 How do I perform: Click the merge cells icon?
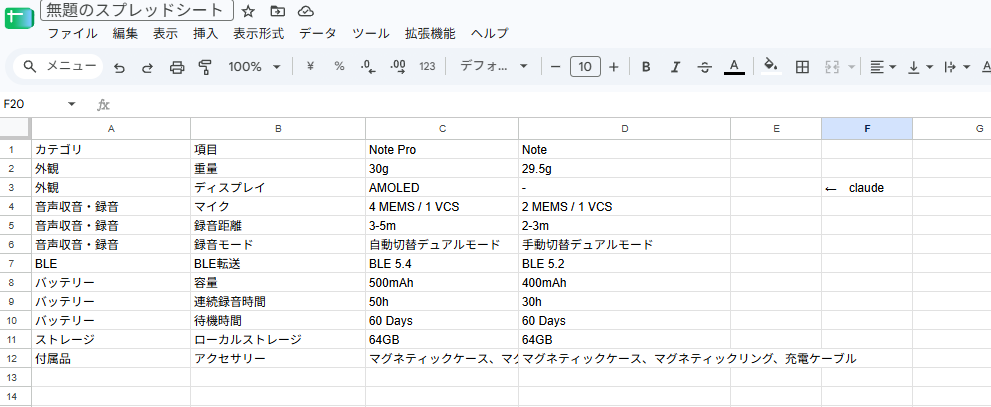pyautogui.click(x=832, y=67)
